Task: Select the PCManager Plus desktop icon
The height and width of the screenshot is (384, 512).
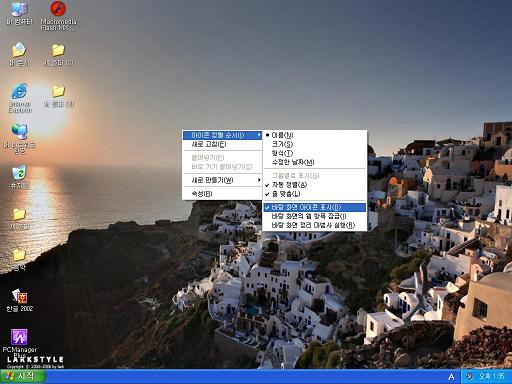Action: point(19,343)
